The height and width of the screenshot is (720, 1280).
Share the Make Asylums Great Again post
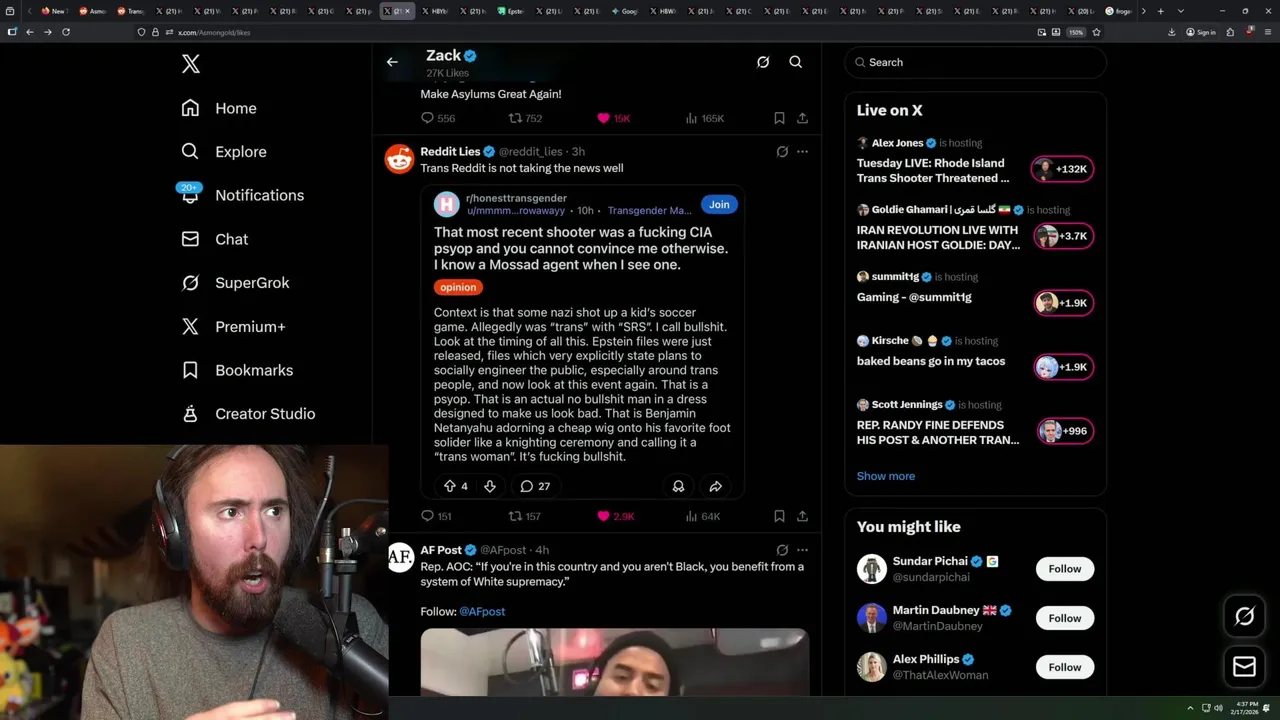click(802, 118)
